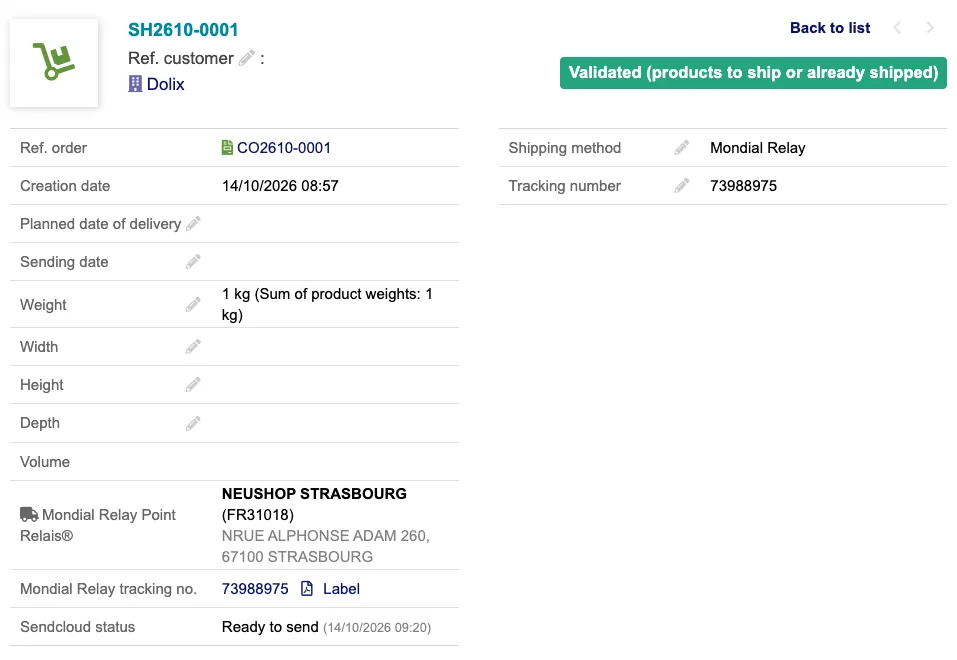Download the shipping Label
The image size is (957, 660).
coord(341,589)
